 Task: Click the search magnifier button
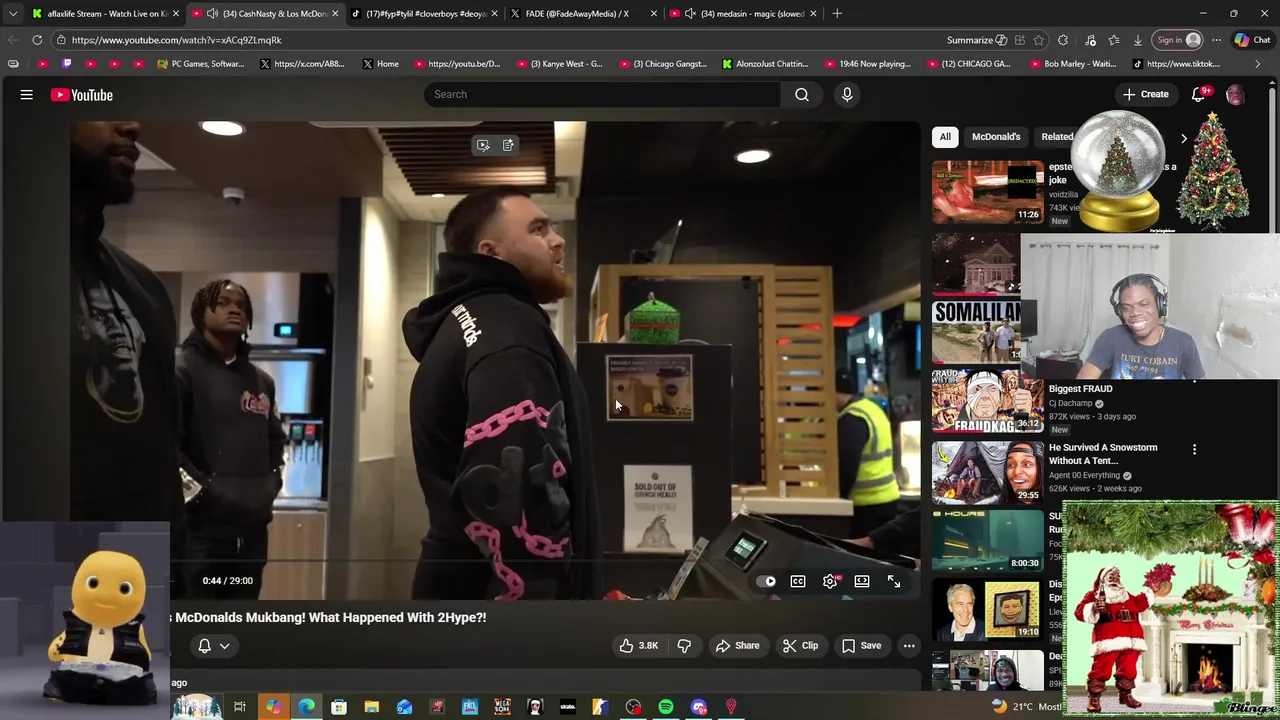[802, 94]
